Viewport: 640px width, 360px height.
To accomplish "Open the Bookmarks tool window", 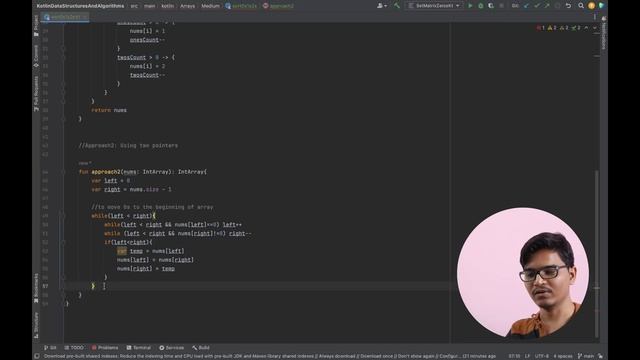I will point(36,288).
